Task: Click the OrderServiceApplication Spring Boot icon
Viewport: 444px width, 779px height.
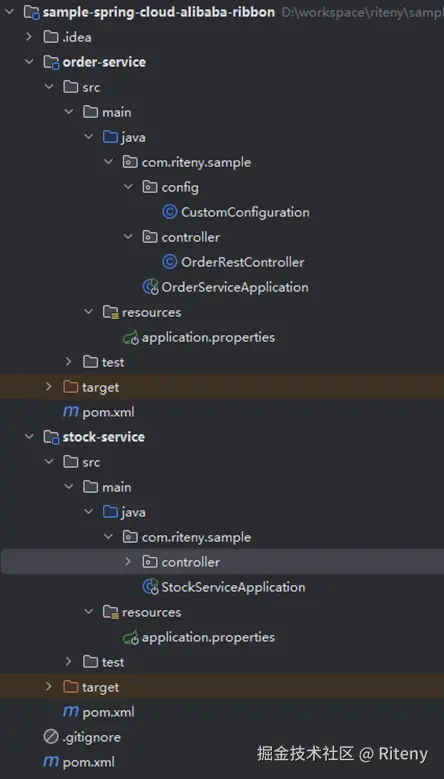Action: coord(150,287)
